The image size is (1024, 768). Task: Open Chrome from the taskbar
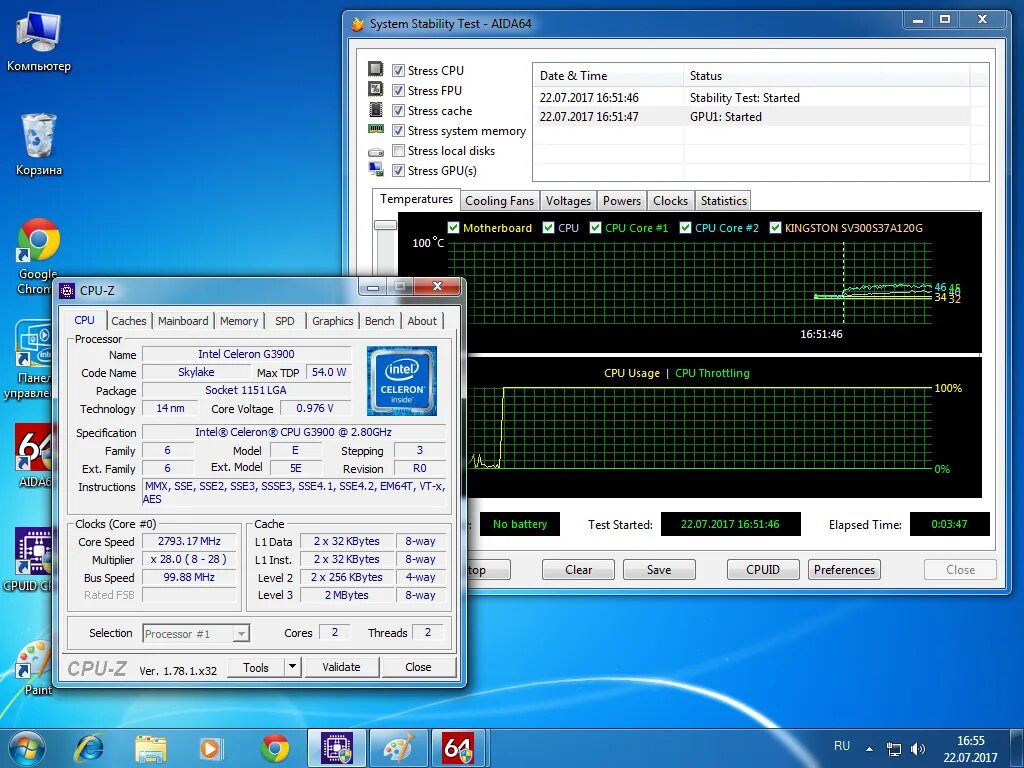275,748
